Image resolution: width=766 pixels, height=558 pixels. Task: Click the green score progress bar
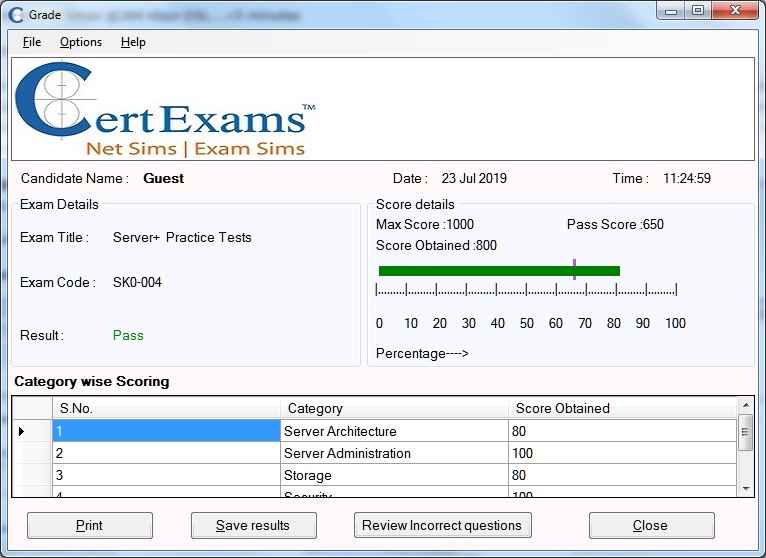499,271
